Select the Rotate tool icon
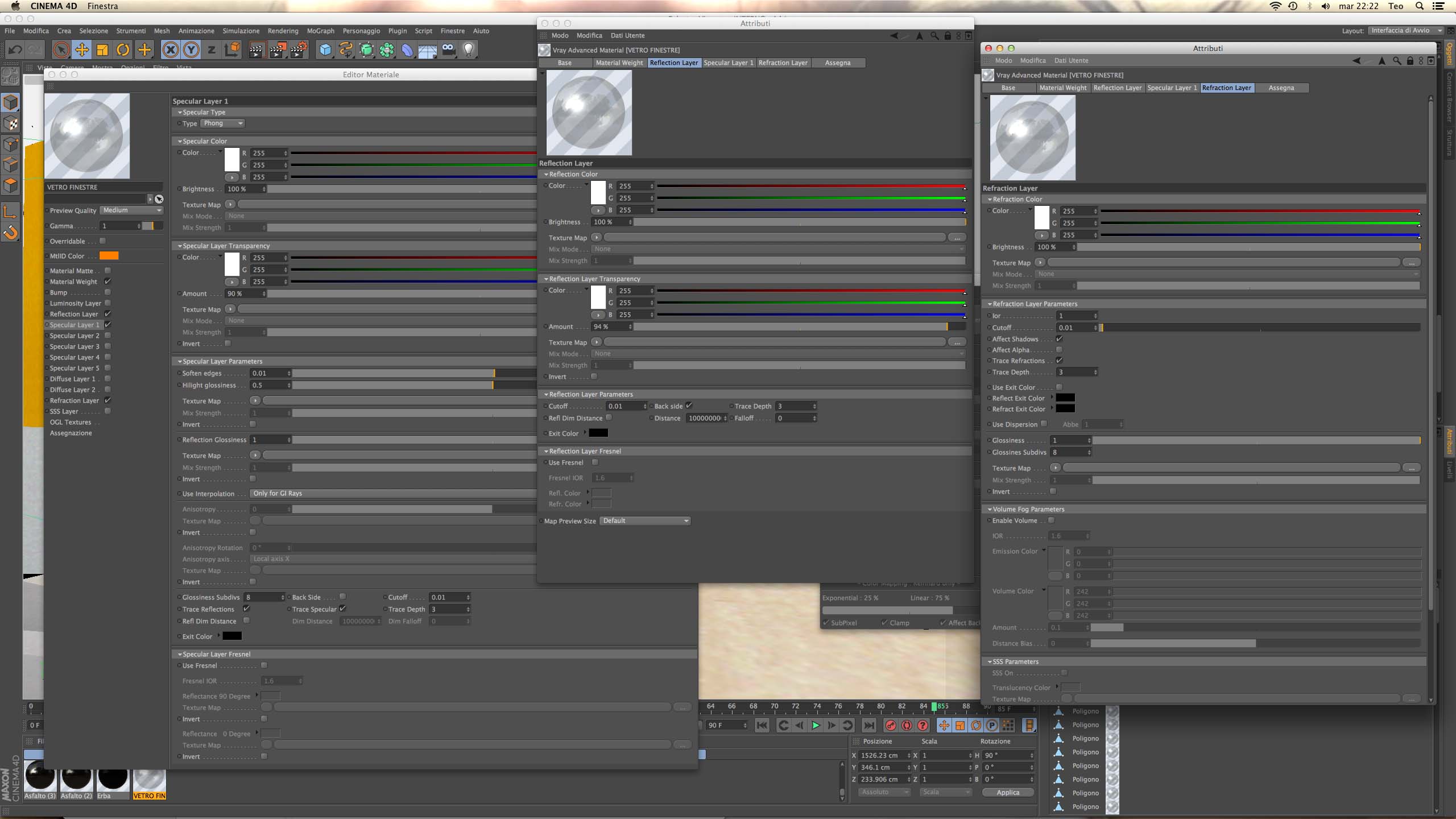Image resolution: width=1456 pixels, height=819 pixels. [x=123, y=50]
